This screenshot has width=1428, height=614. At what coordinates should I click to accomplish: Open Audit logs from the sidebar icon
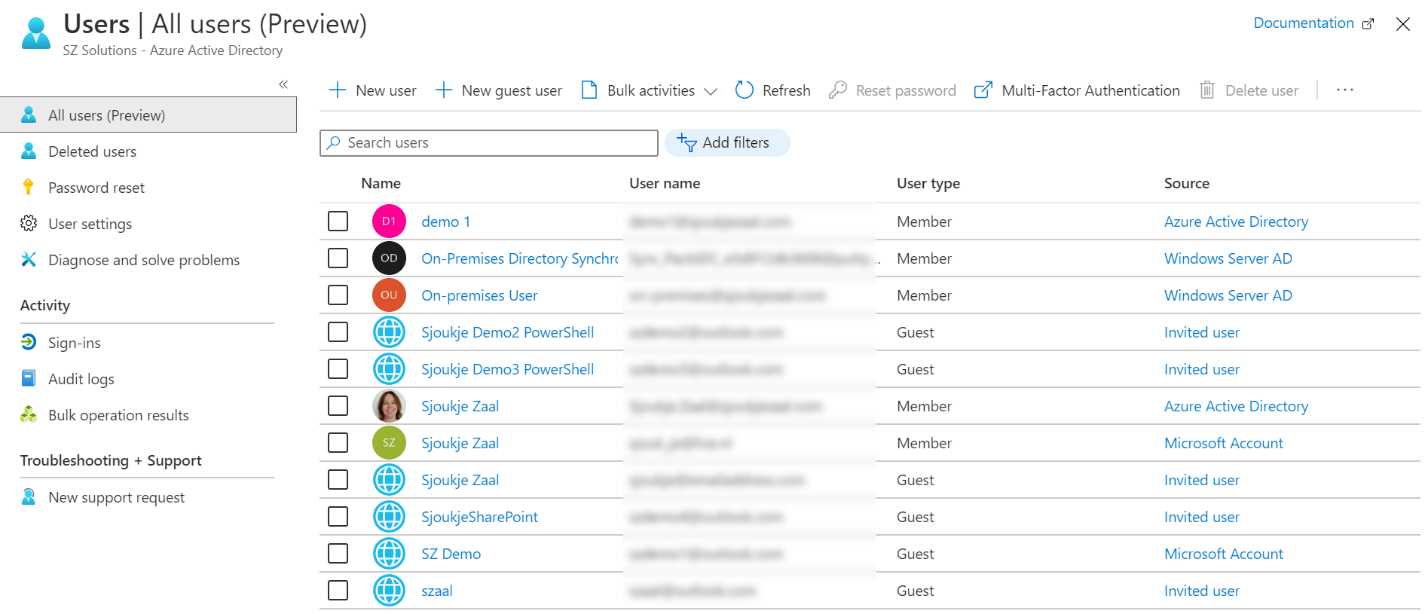[29, 378]
